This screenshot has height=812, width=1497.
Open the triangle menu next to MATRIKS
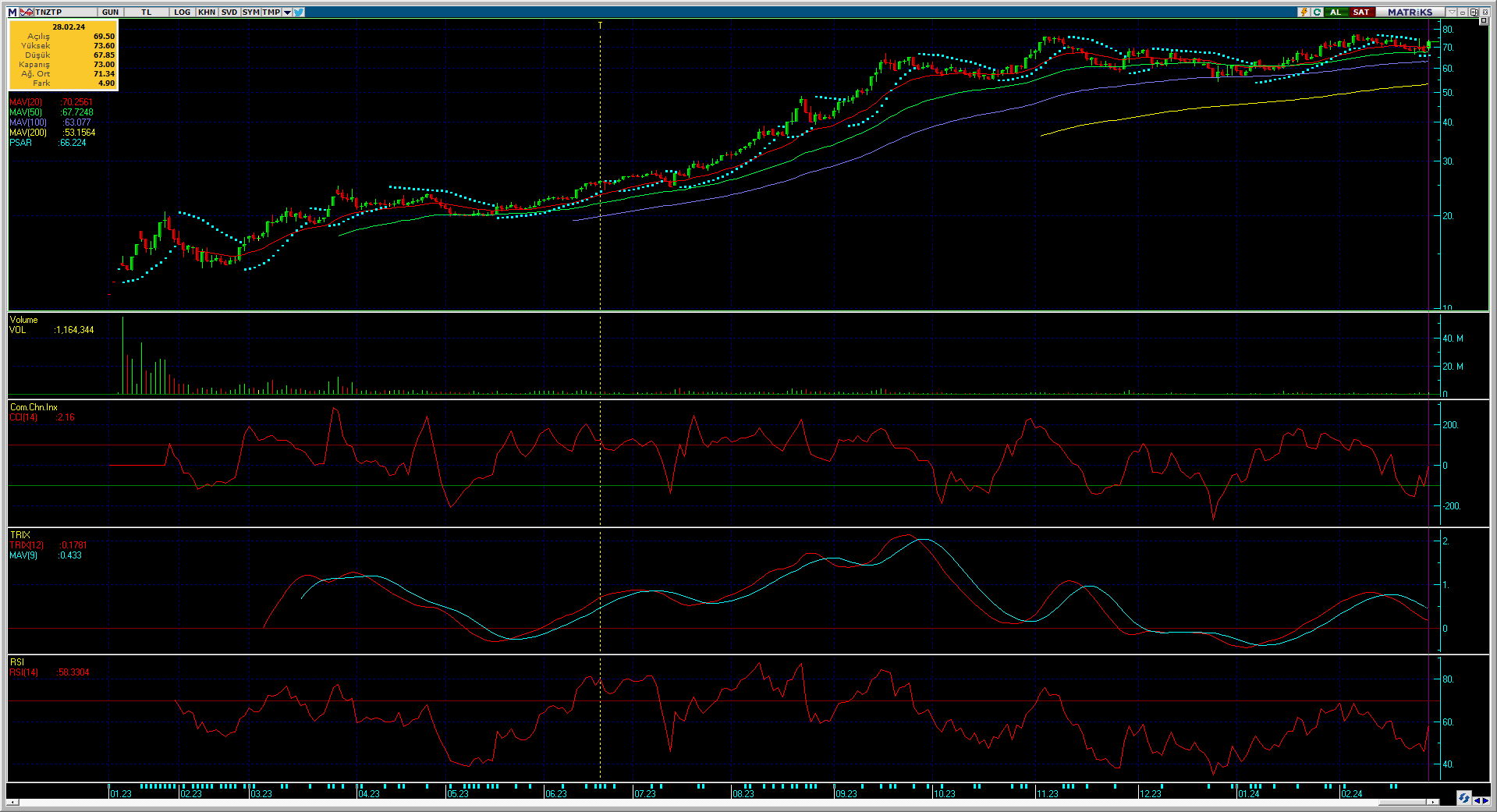(x=1452, y=12)
